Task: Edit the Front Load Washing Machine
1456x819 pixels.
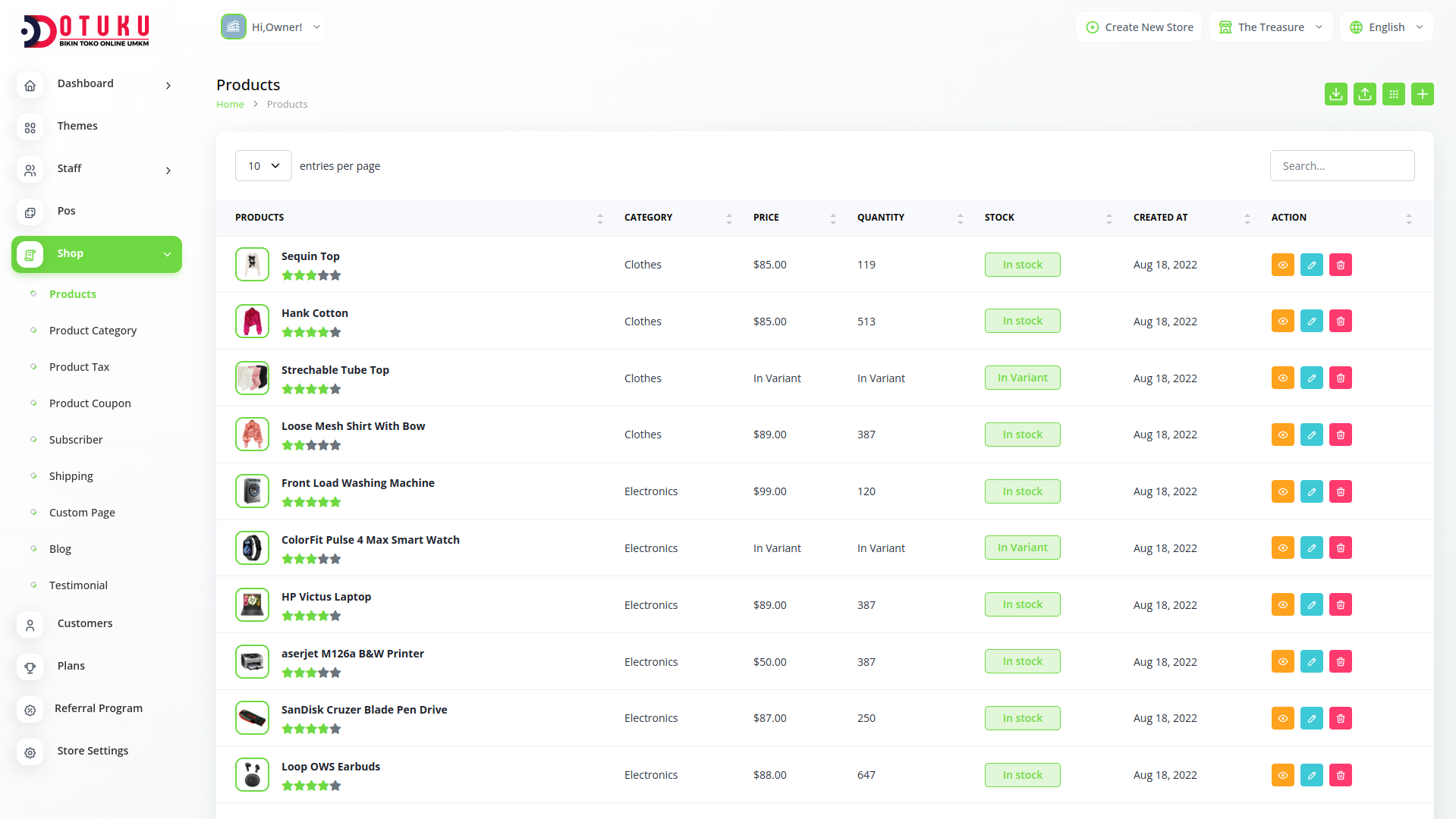Action: [1311, 491]
